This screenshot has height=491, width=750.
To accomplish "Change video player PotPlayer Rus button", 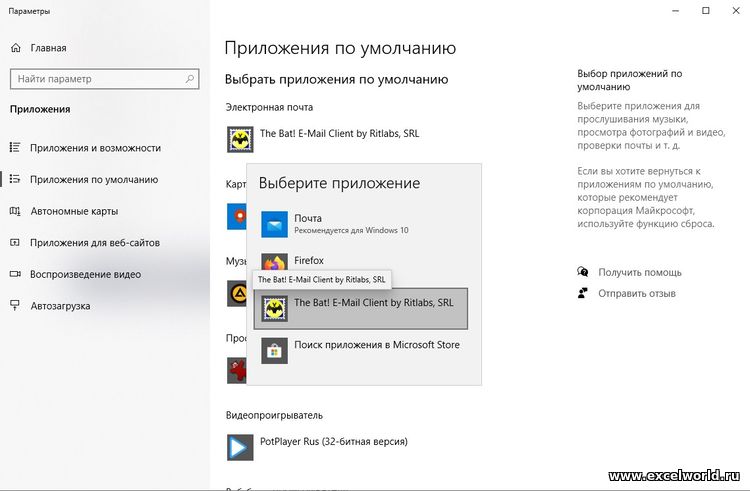I will tap(318, 447).
